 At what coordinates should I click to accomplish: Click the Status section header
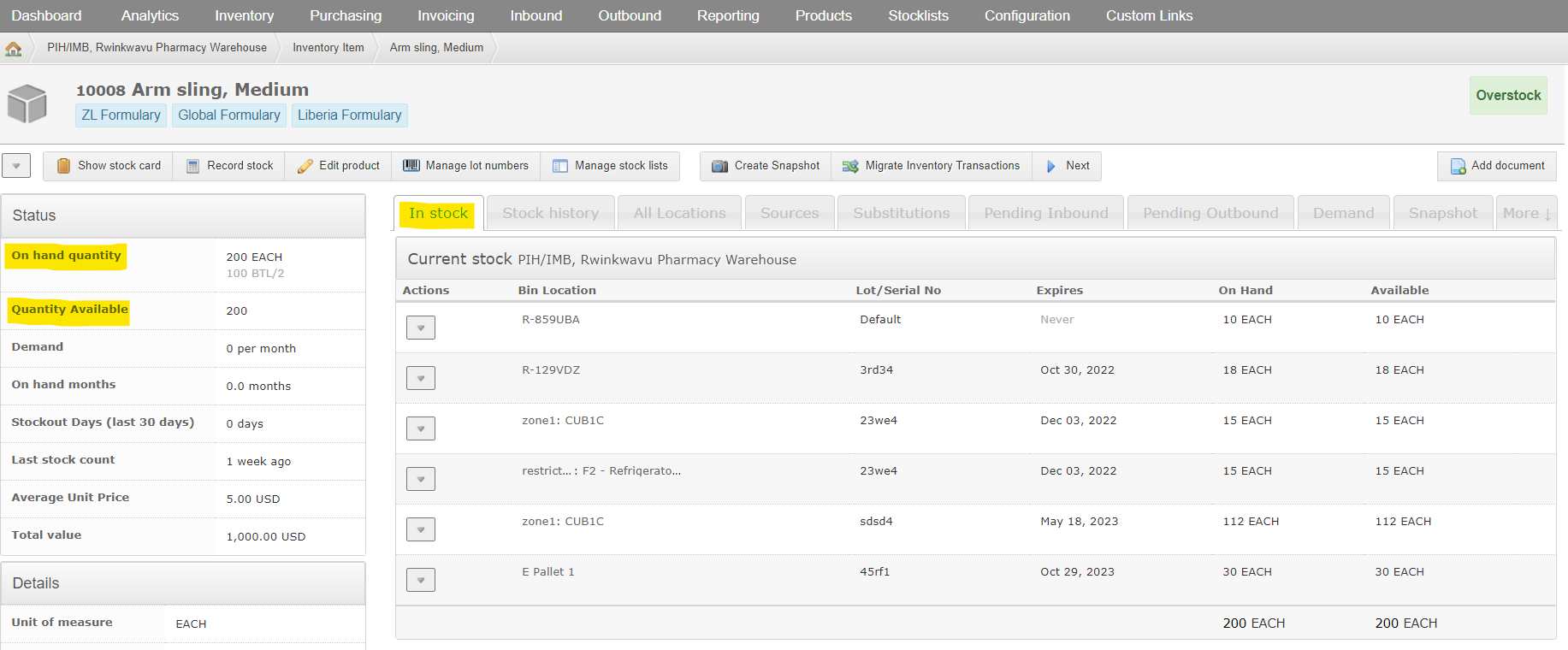pos(183,216)
